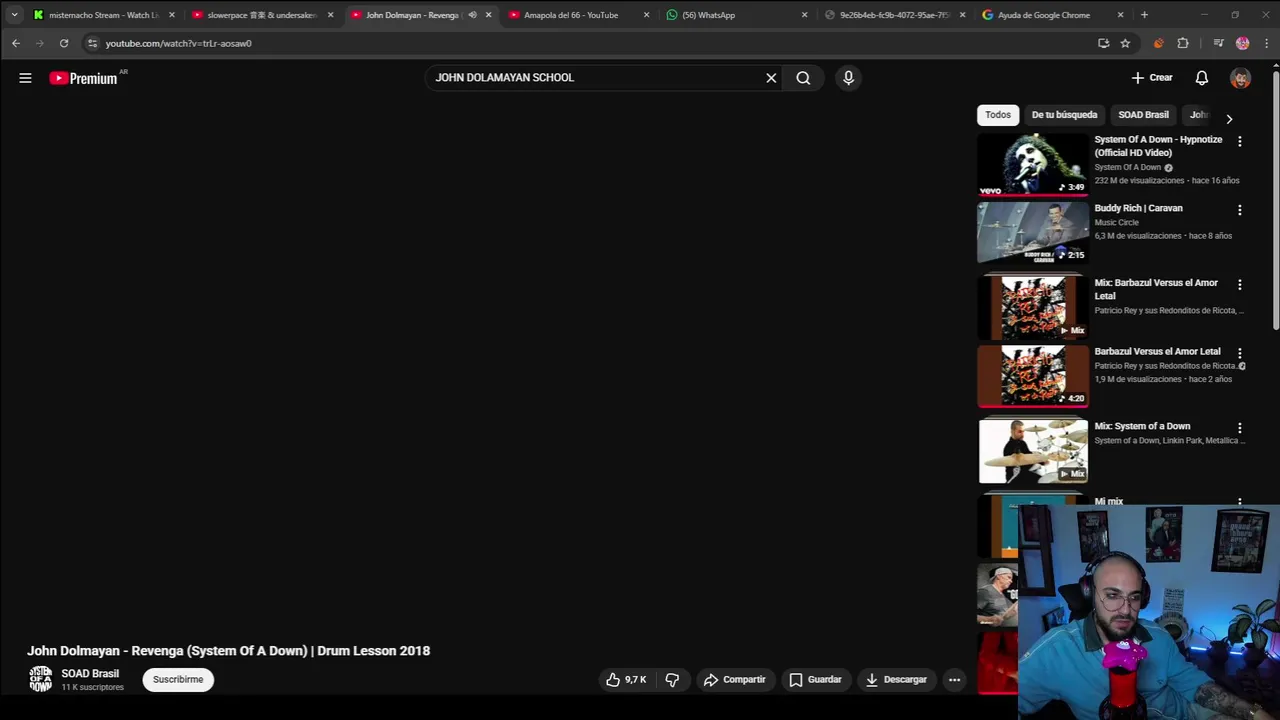Mute audio on the John Dolmayan tab
This screenshot has width=1280, height=720.
(x=472, y=15)
